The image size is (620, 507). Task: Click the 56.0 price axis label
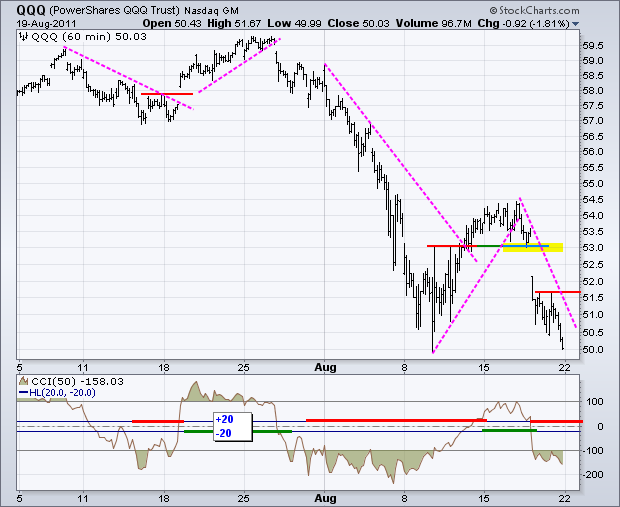pyautogui.click(x=593, y=152)
